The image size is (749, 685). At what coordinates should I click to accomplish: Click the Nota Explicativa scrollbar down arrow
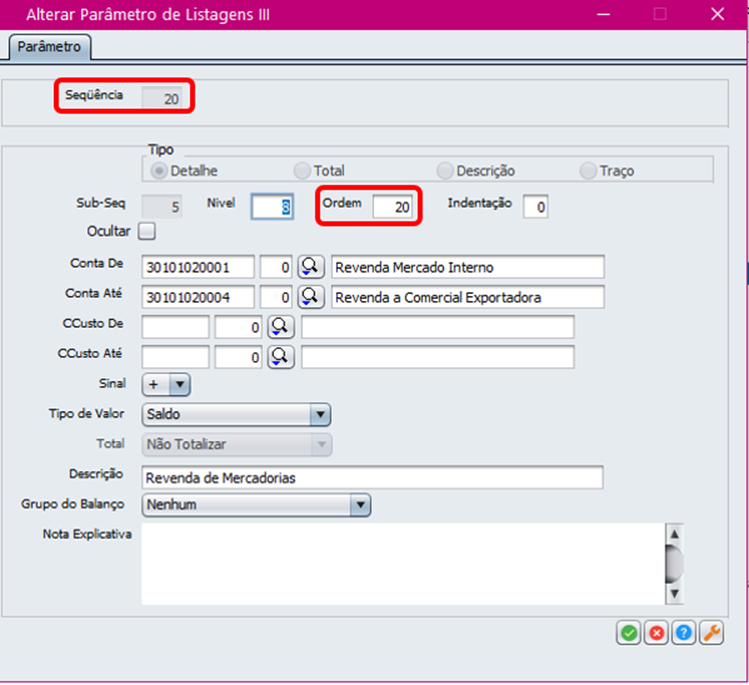[675, 593]
